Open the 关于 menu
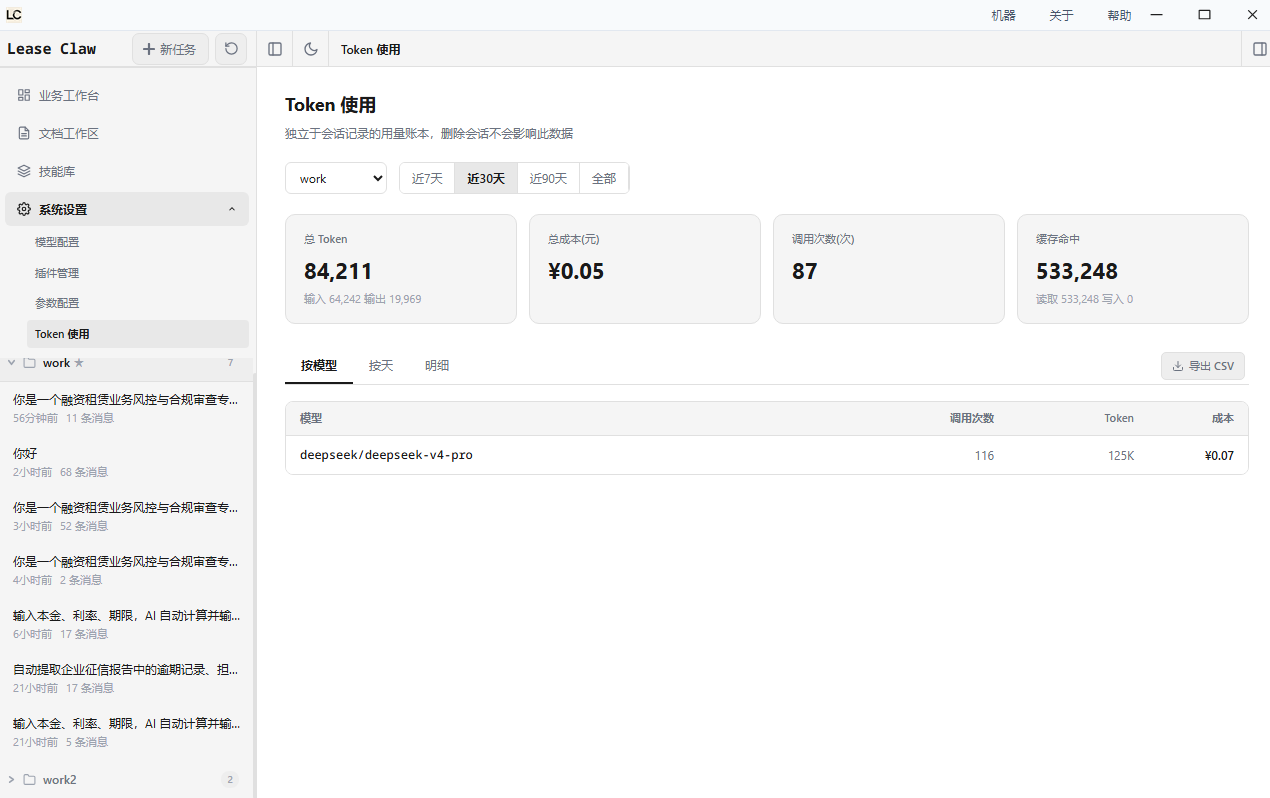 point(1061,15)
